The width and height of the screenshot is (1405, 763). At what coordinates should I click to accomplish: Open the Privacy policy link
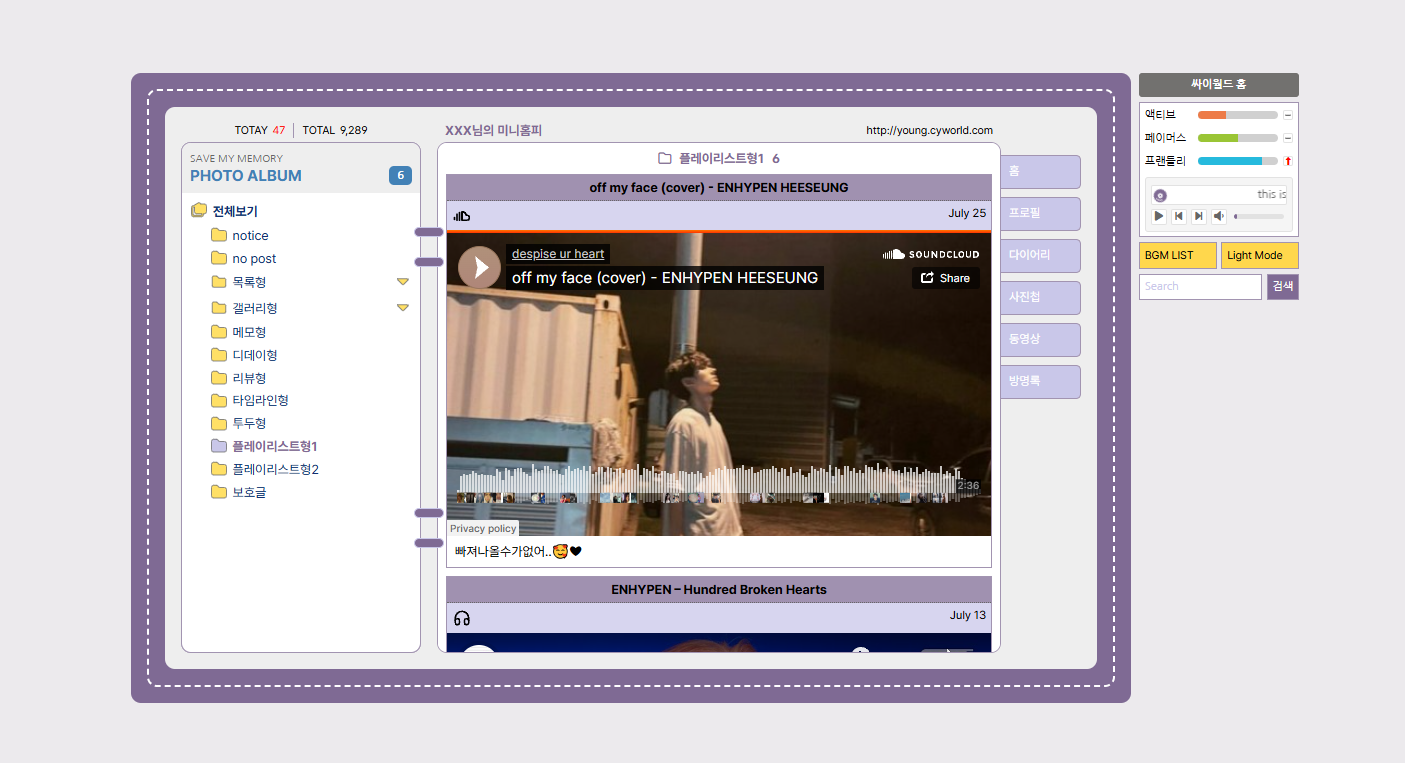tap(483, 528)
